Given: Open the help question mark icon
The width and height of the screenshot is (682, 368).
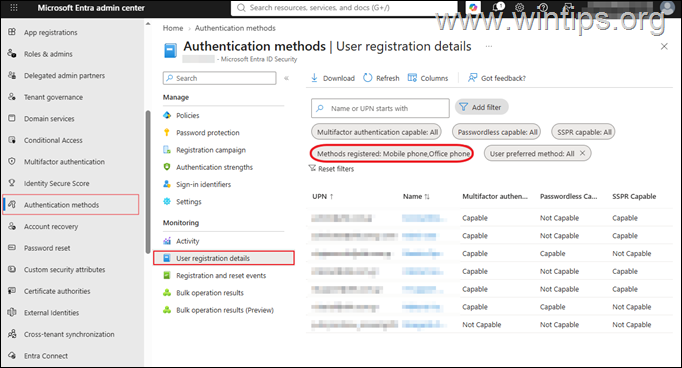Looking at the screenshot, I should pos(543,7).
